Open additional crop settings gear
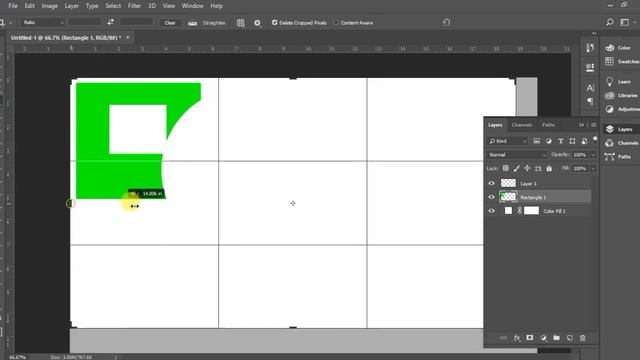This screenshot has width=640, height=360. (257, 23)
